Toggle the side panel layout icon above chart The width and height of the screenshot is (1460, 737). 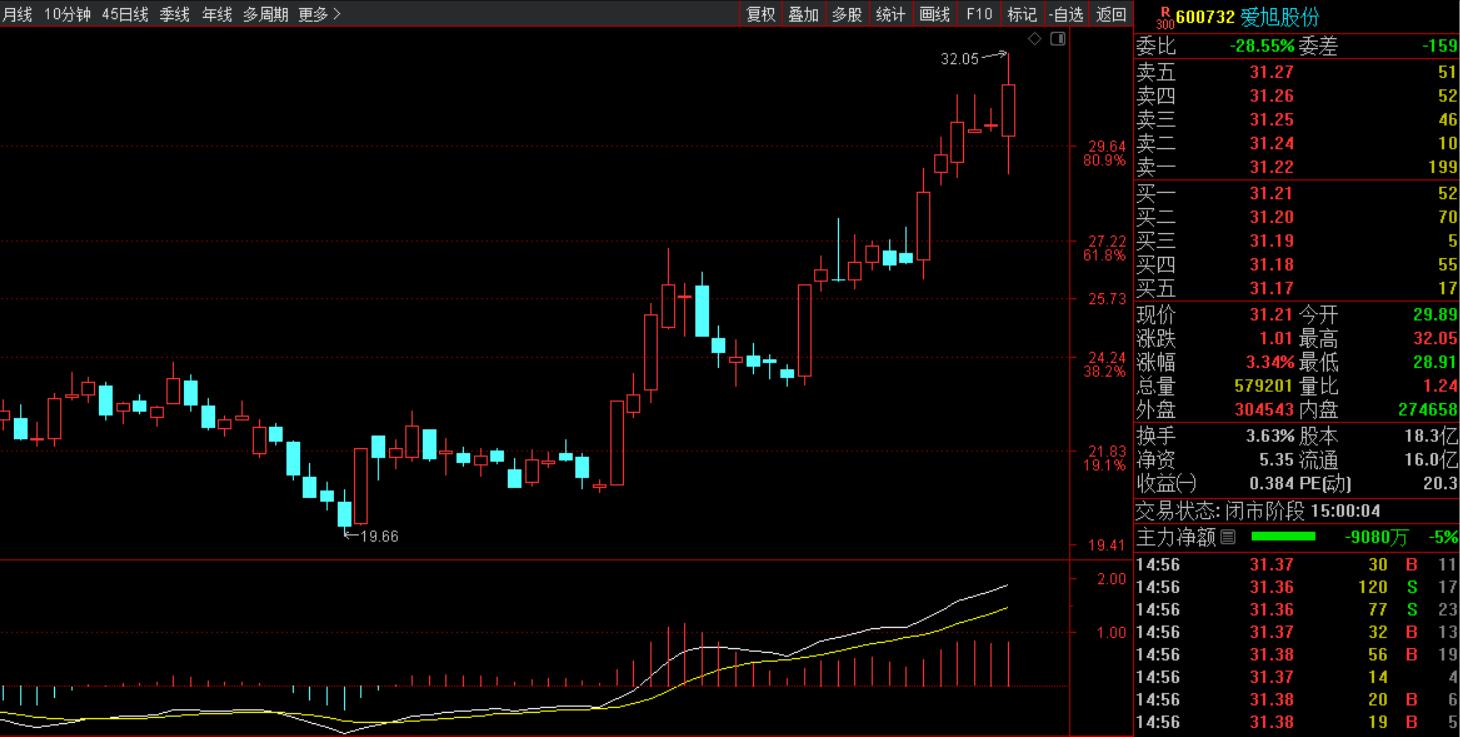1058,39
